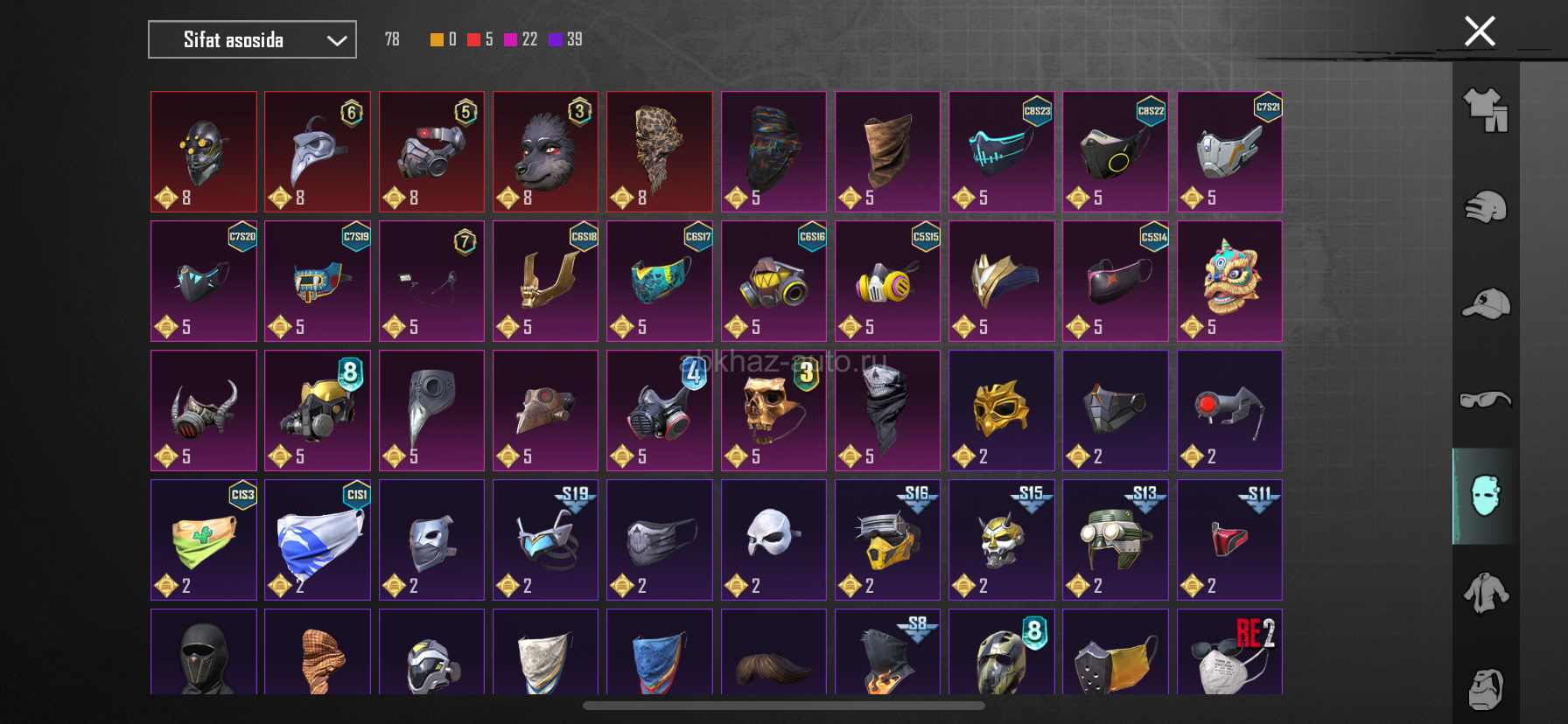This screenshot has width=1568, height=724.
Task: Click the horizontal scrollbar at bottom
Action: pyautogui.click(x=784, y=706)
